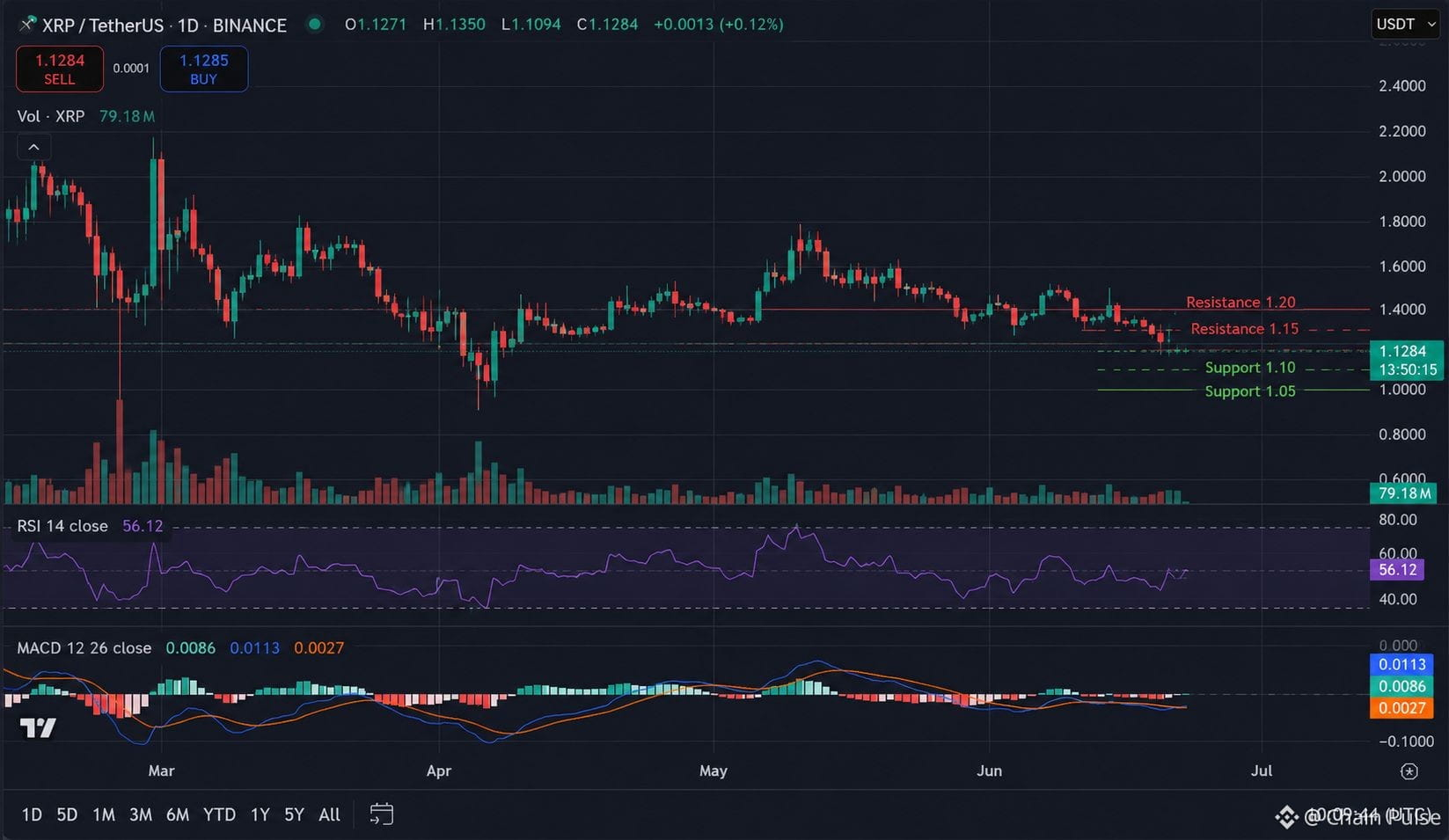This screenshot has width=1449, height=840.
Task: Click the May label on the time axis
Action: (713, 771)
